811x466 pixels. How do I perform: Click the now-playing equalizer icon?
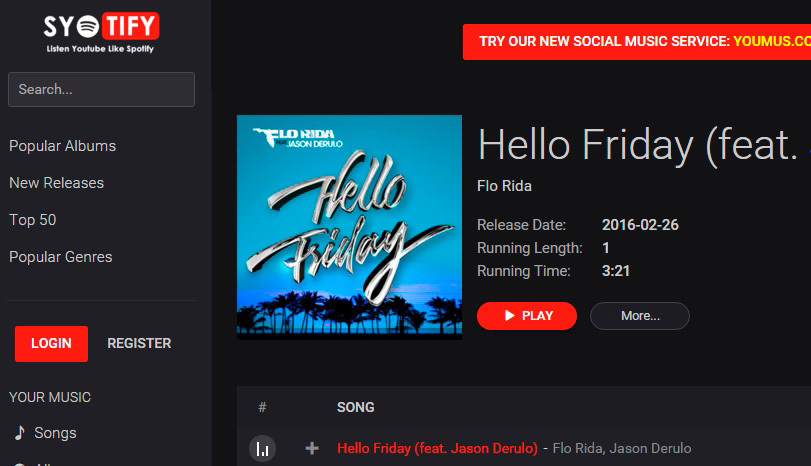tap(262, 449)
